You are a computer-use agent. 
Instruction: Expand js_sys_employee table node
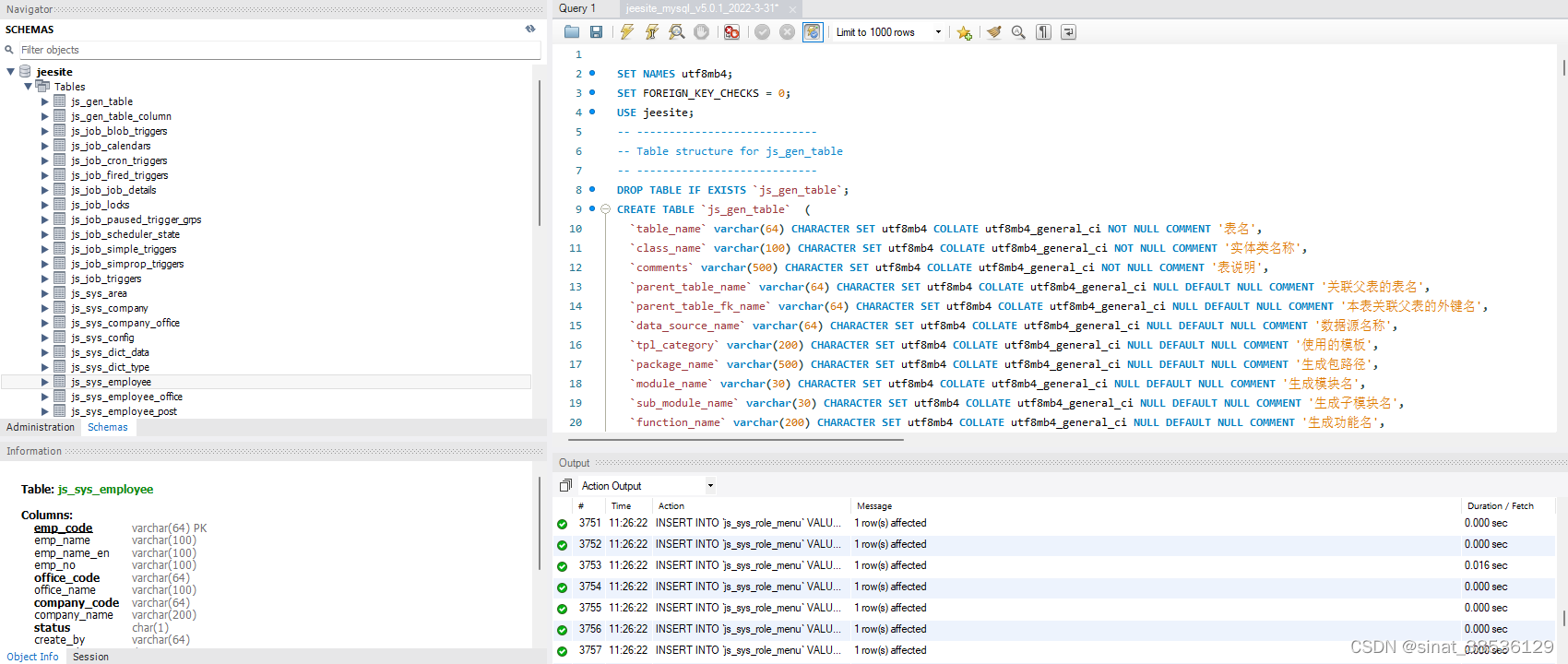[x=44, y=382]
